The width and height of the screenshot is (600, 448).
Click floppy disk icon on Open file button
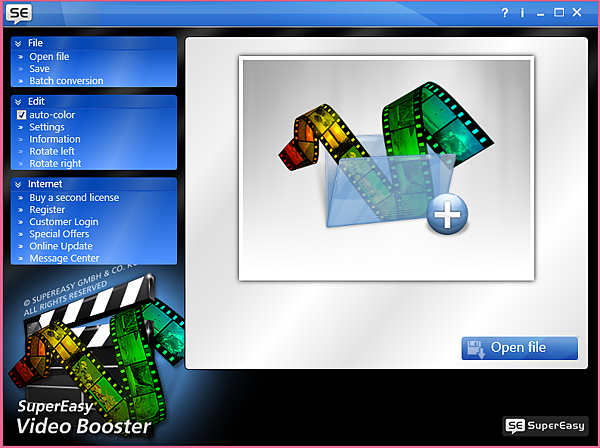pyautogui.click(x=476, y=349)
